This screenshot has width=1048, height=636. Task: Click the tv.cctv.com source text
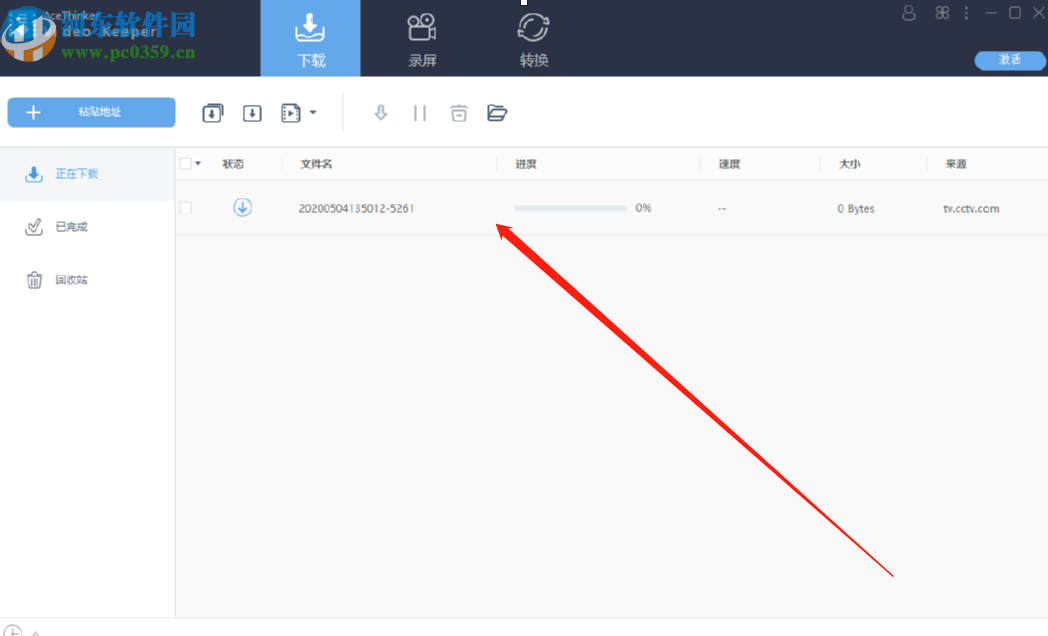971,208
